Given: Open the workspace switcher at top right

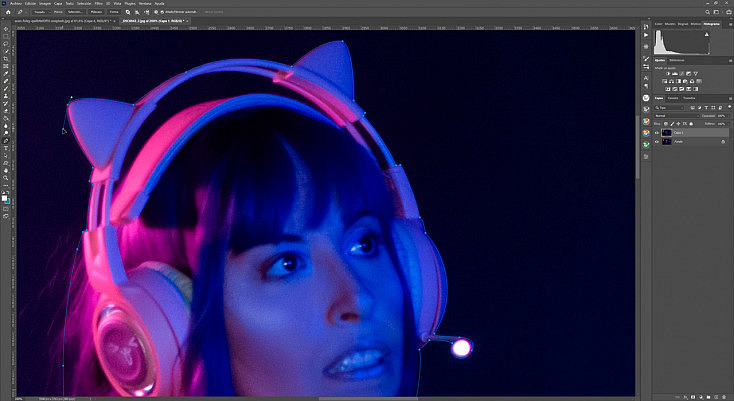Looking at the screenshot, I should (x=716, y=12).
